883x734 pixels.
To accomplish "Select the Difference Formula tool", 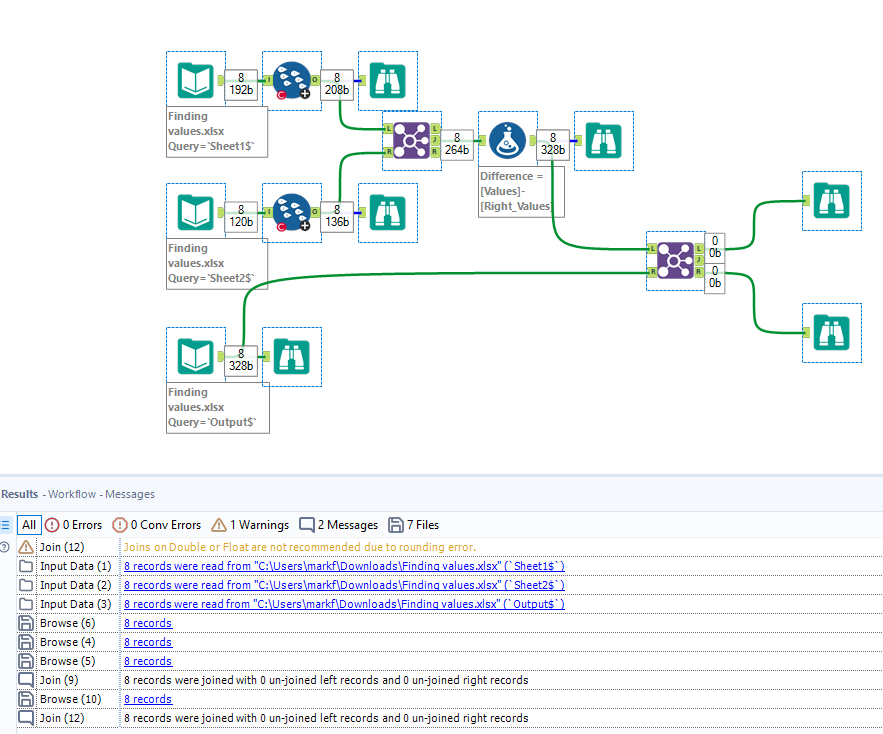I will [x=507, y=140].
